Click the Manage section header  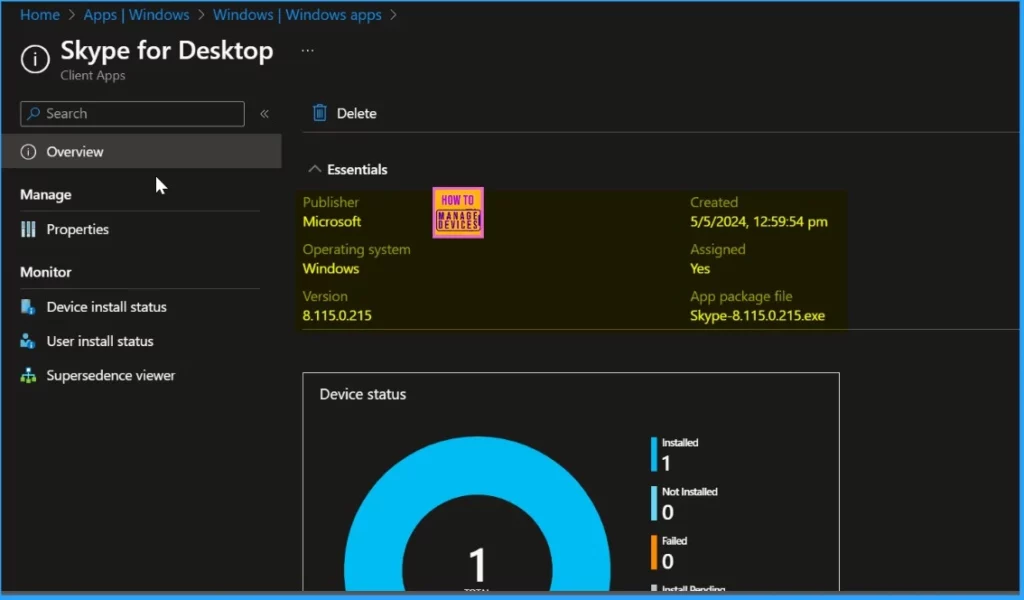tap(46, 195)
